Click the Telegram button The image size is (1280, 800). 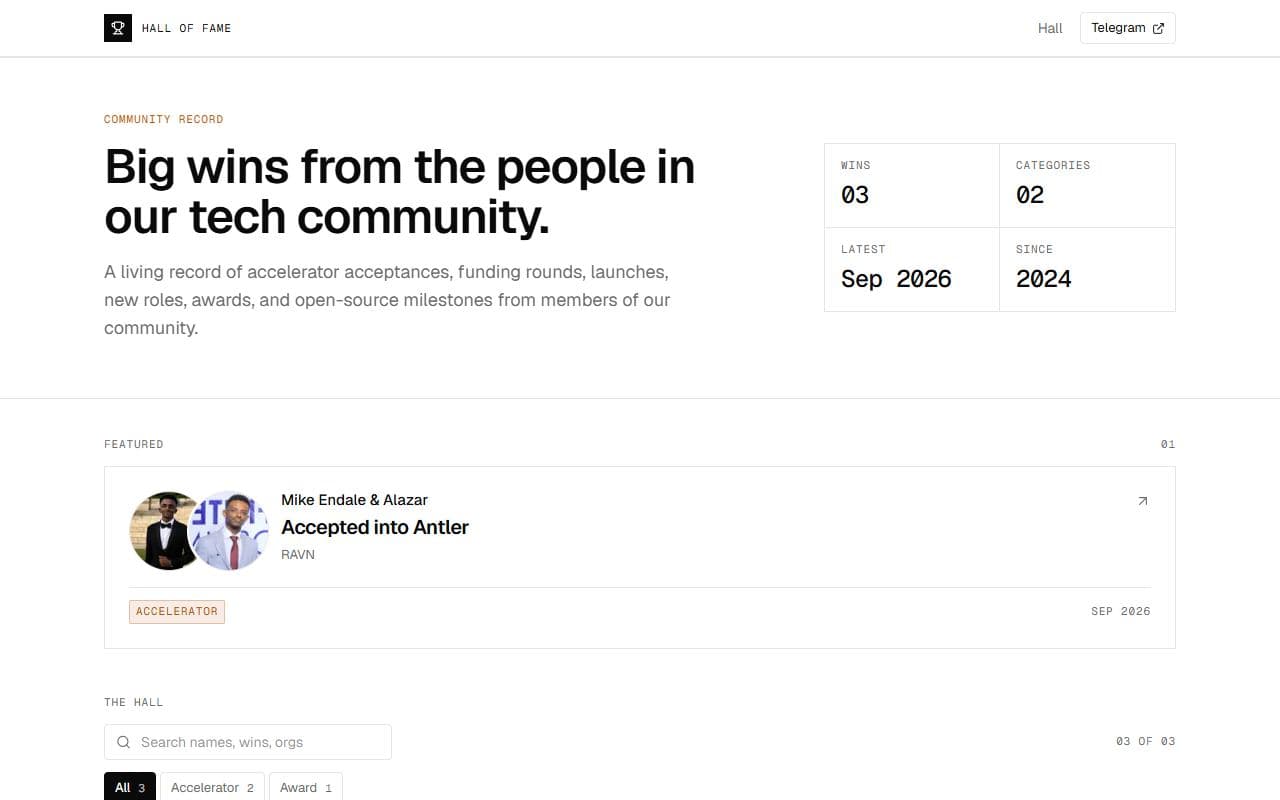(x=1128, y=28)
